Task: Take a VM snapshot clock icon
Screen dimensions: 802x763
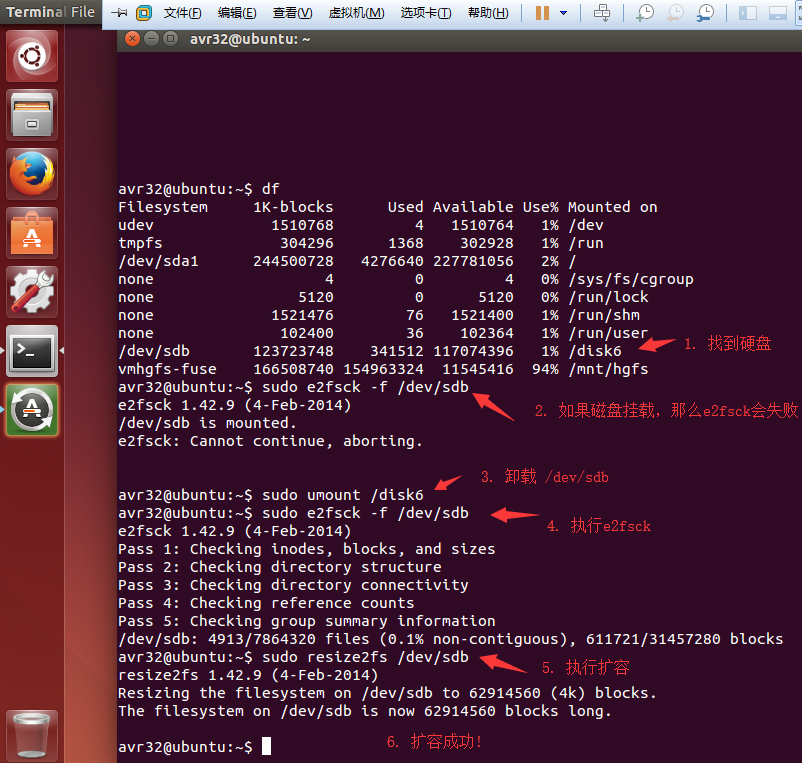Action: (x=644, y=13)
